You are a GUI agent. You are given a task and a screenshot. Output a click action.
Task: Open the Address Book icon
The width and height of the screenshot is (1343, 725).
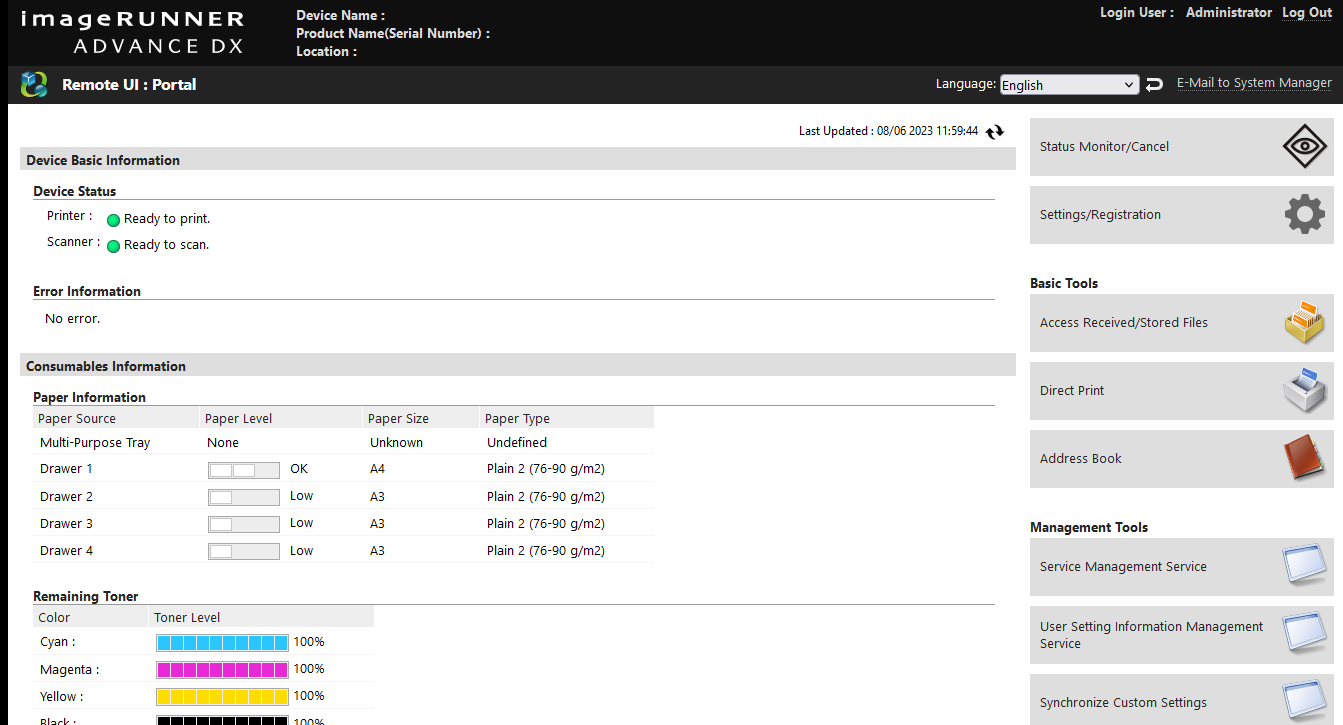1304,458
